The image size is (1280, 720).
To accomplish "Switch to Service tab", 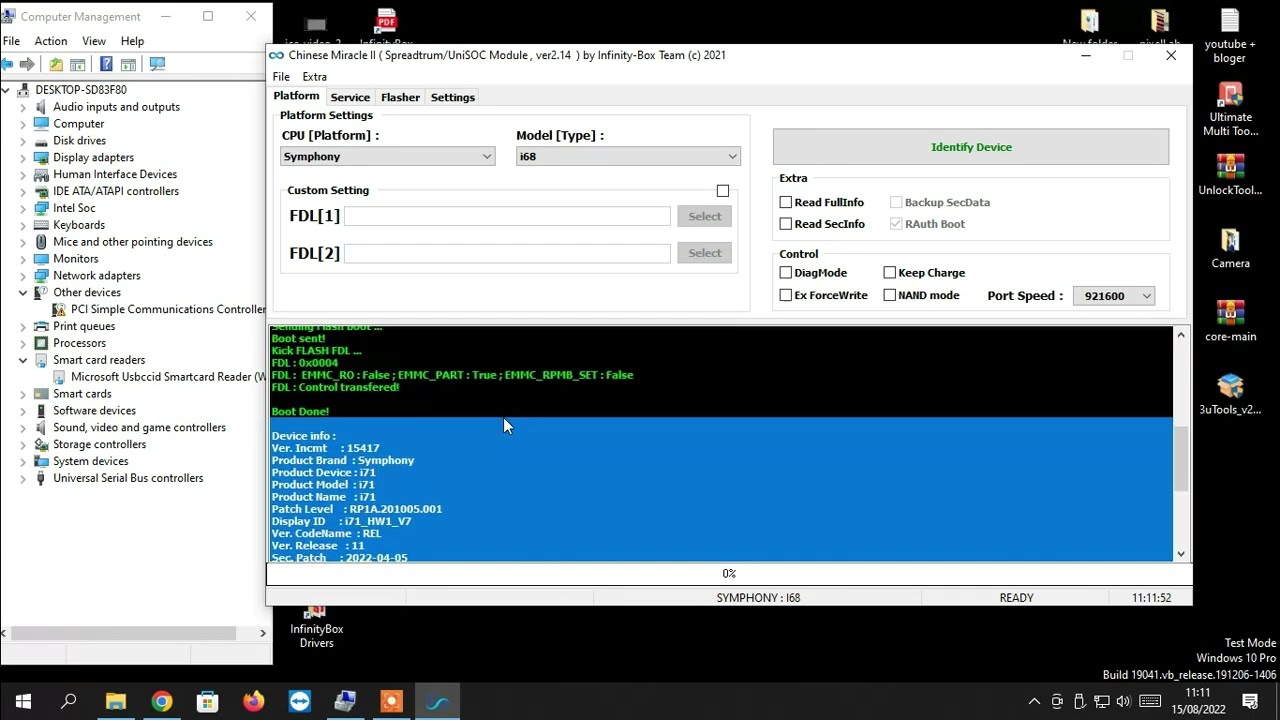I will click(x=350, y=97).
